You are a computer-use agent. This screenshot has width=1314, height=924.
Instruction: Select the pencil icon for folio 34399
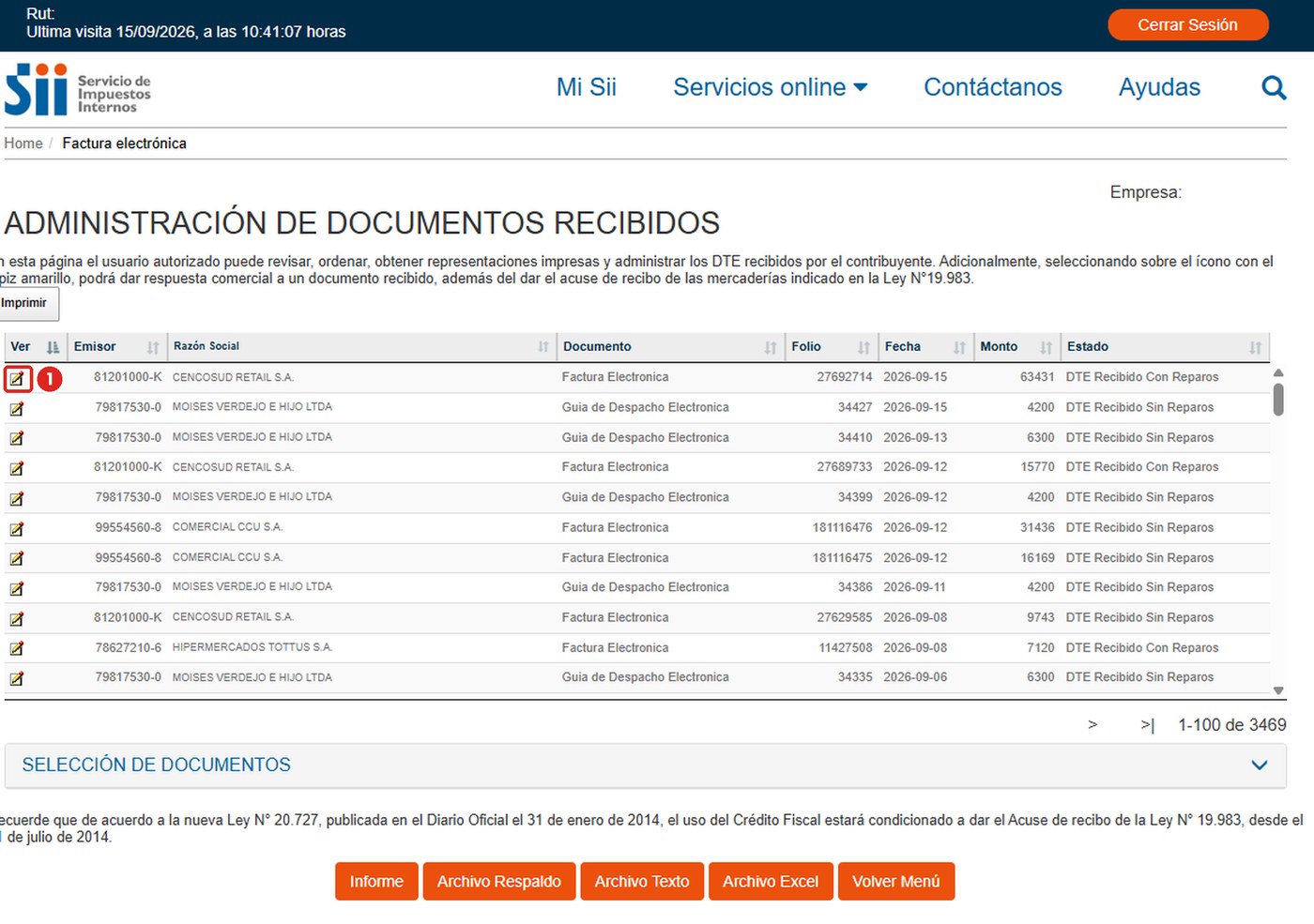[17, 498]
